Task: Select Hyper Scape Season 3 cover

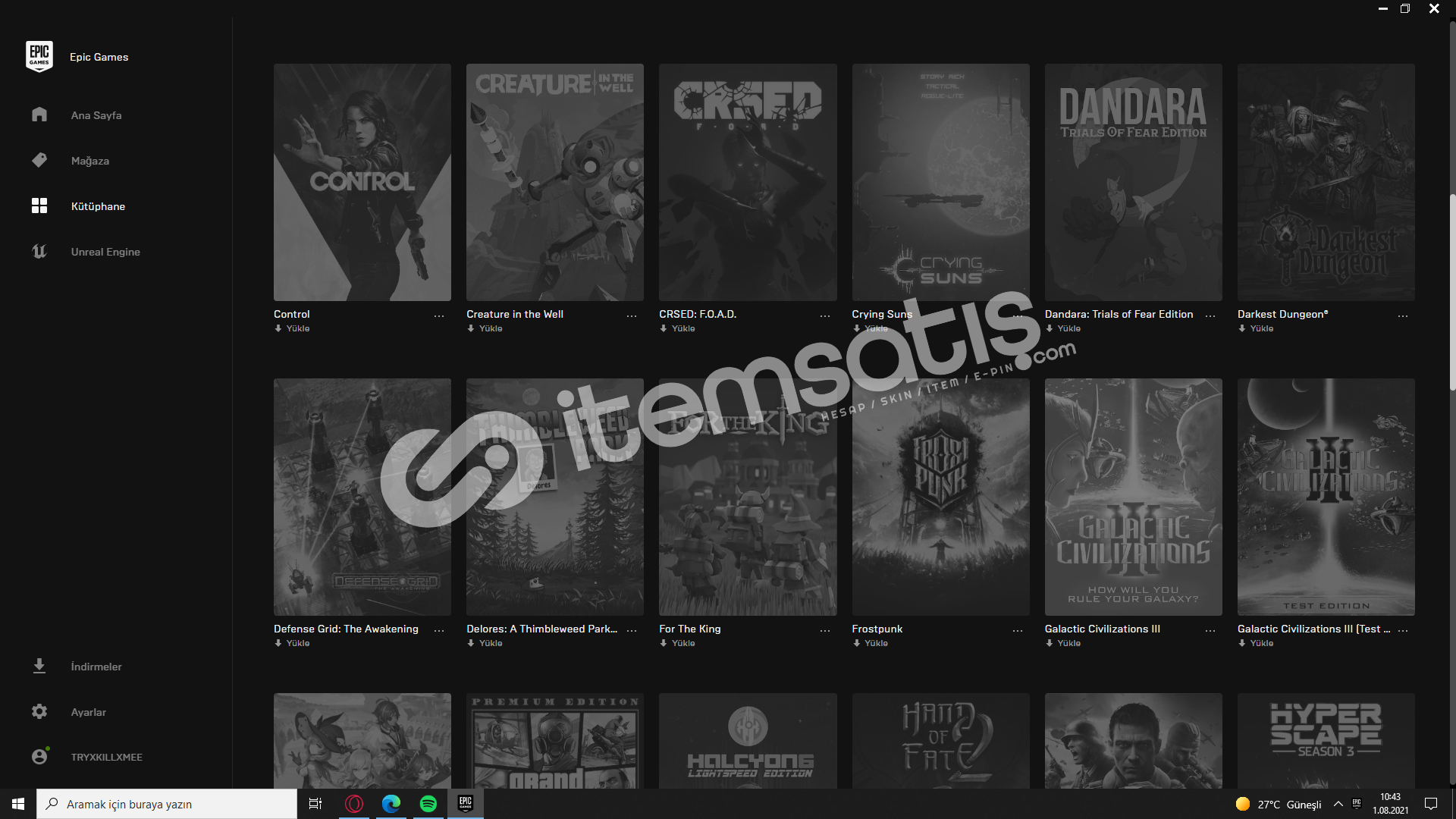Action: click(1326, 741)
